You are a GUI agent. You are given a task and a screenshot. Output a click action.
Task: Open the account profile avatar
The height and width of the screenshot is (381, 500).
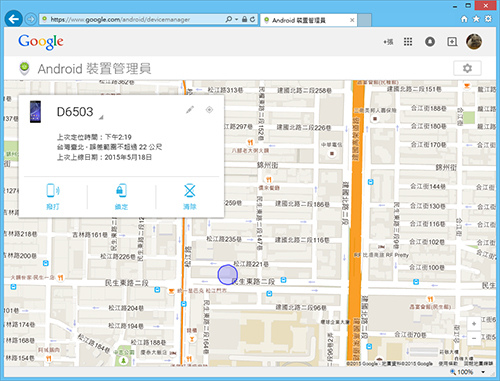[x=474, y=42]
